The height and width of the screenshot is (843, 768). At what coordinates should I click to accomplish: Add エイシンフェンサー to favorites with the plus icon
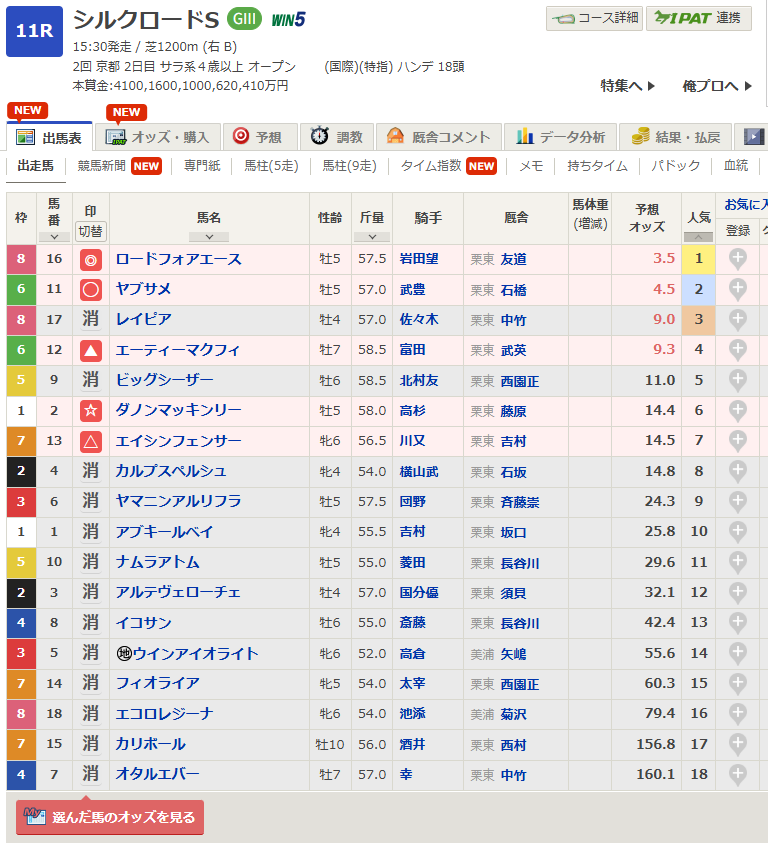[x=737, y=440]
